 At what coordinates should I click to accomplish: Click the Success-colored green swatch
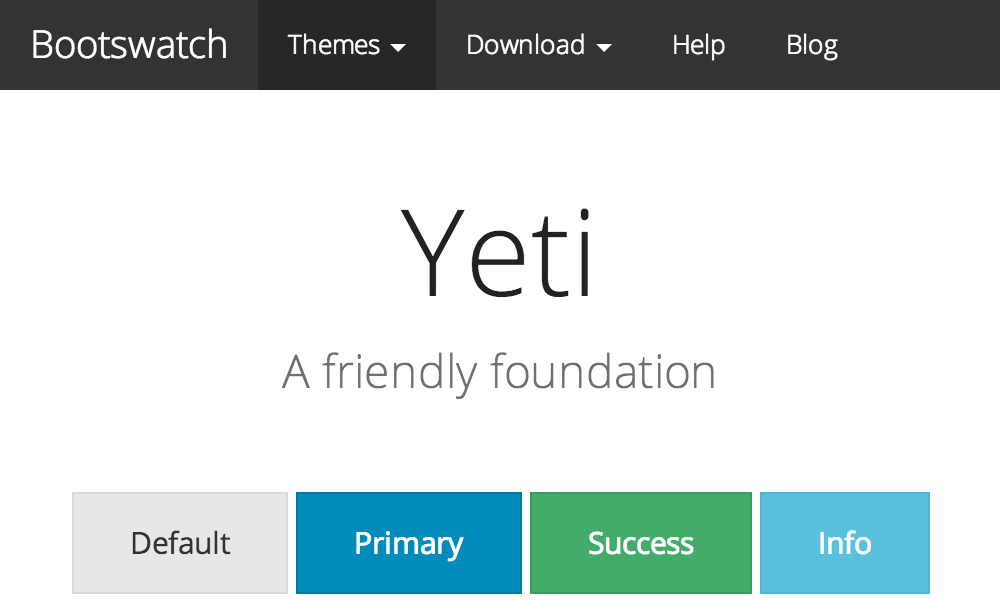coord(640,542)
